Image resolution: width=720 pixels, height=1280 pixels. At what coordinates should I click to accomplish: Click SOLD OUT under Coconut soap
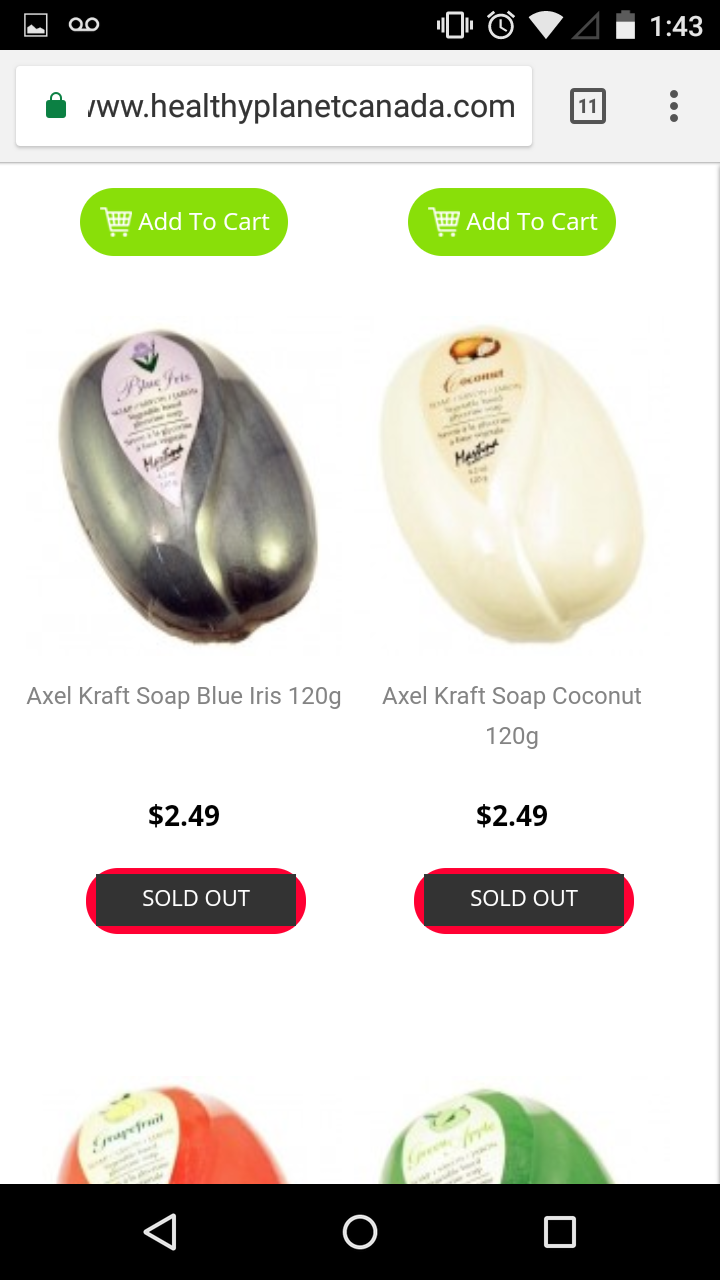point(524,900)
